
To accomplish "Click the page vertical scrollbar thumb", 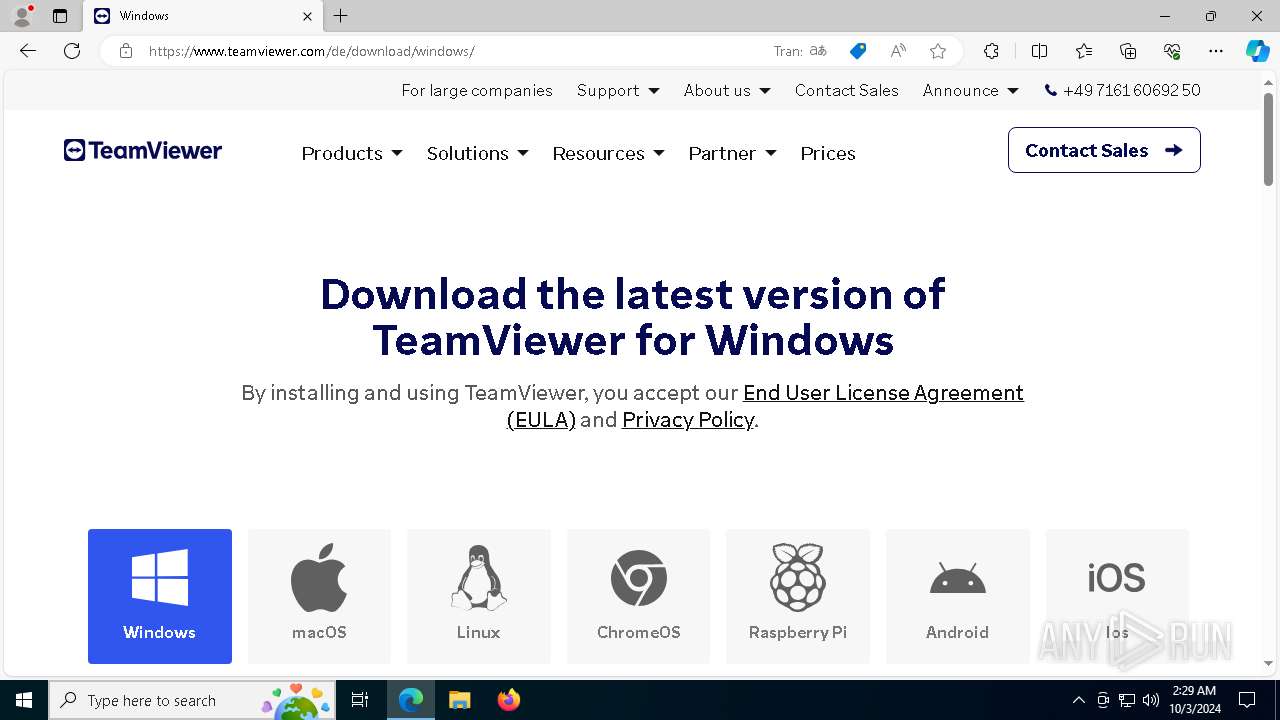I will pos(1268,138).
